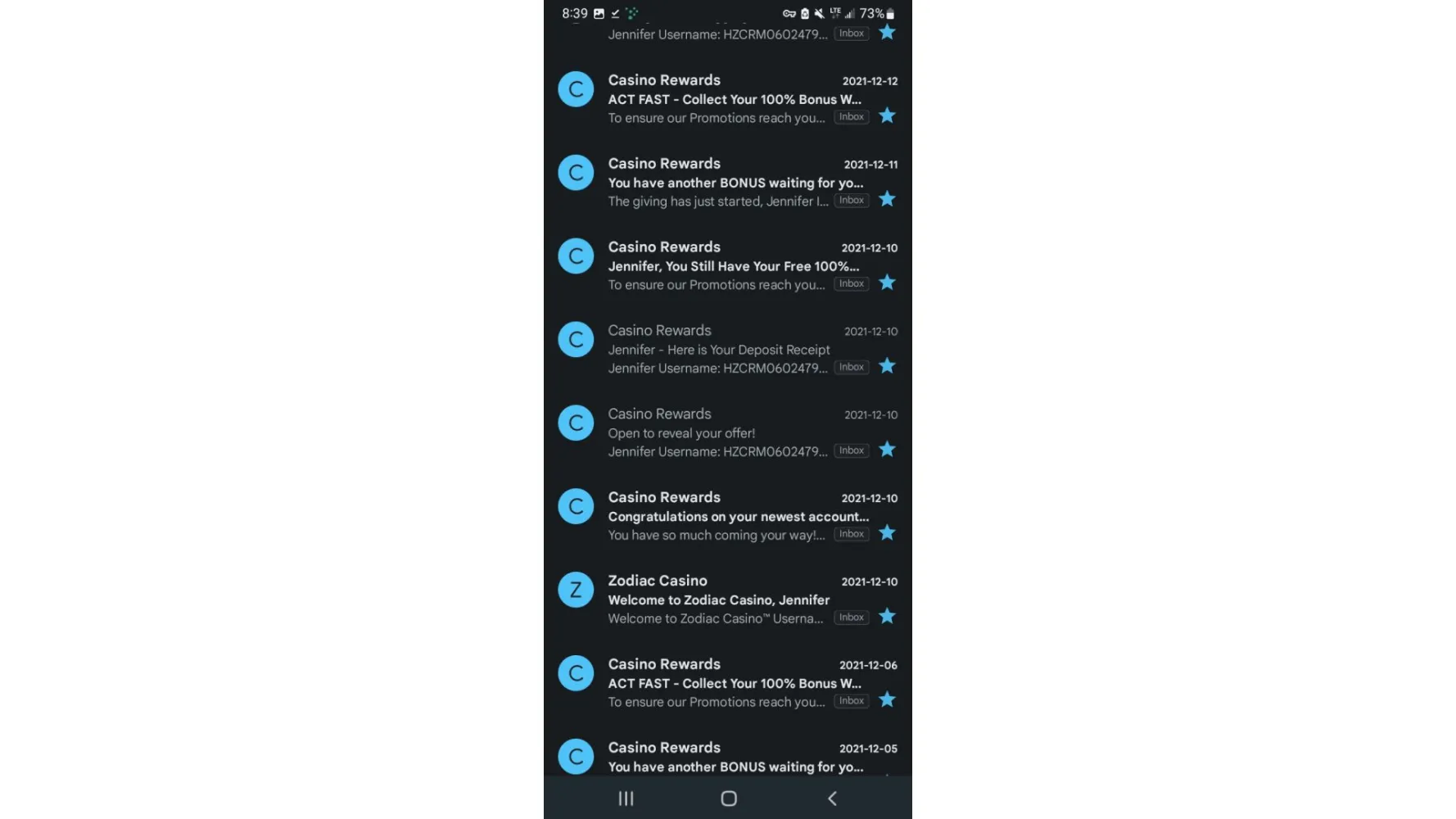Open 'Jennifer, You Still Have Your Free 100%' email
The width and height of the screenshot is (1456, 819).
pyautogui.click(x=728, y=265)
